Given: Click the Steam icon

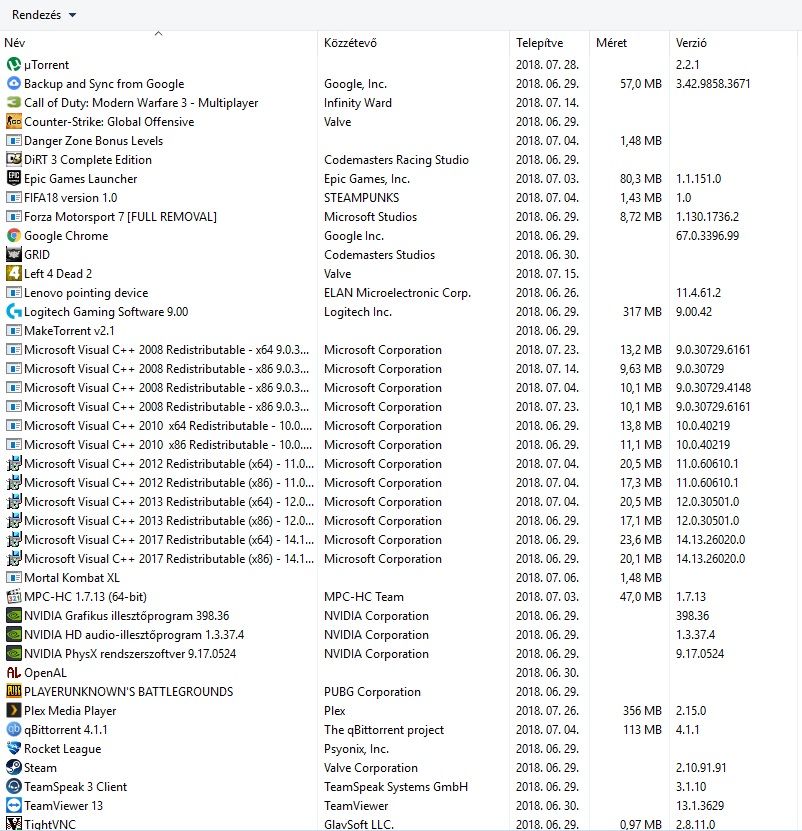Looking at the screenshot, I should 14,768.
